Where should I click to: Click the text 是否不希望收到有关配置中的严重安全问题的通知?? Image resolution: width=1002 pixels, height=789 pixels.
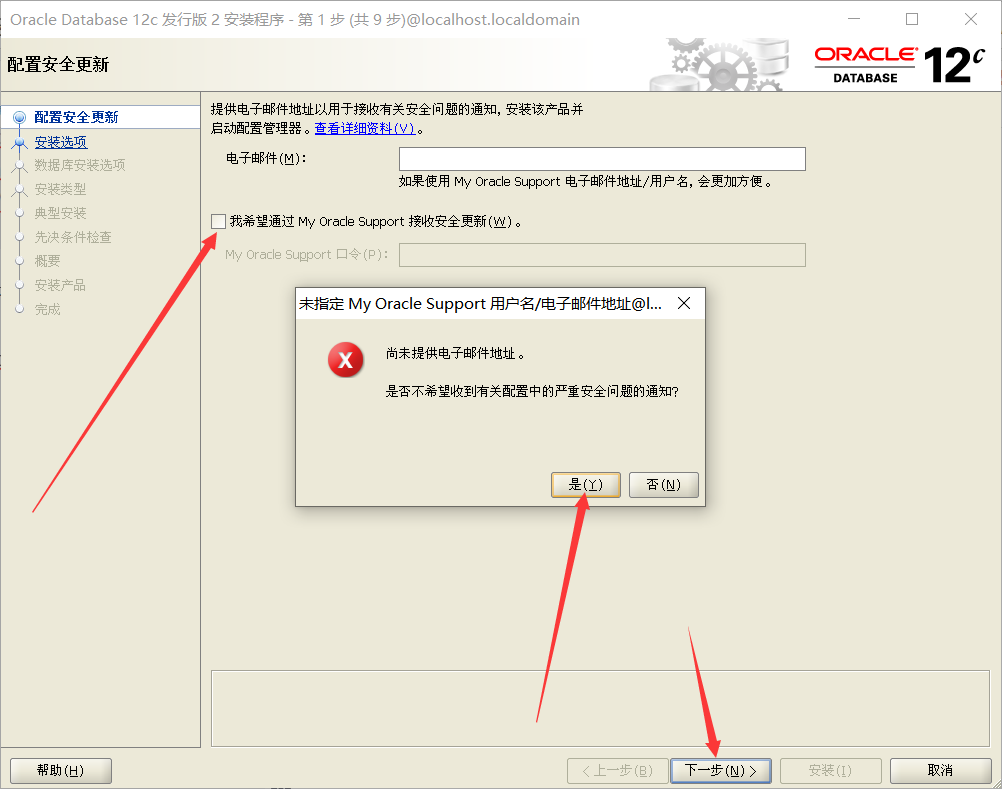532,391
